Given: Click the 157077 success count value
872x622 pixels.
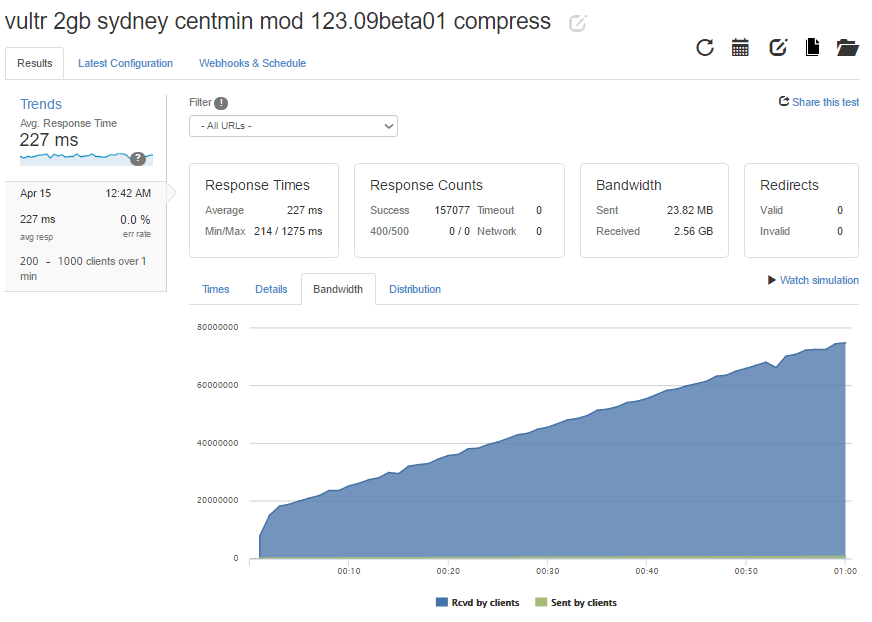Looking at the screenshot, I should pos(452,210).
